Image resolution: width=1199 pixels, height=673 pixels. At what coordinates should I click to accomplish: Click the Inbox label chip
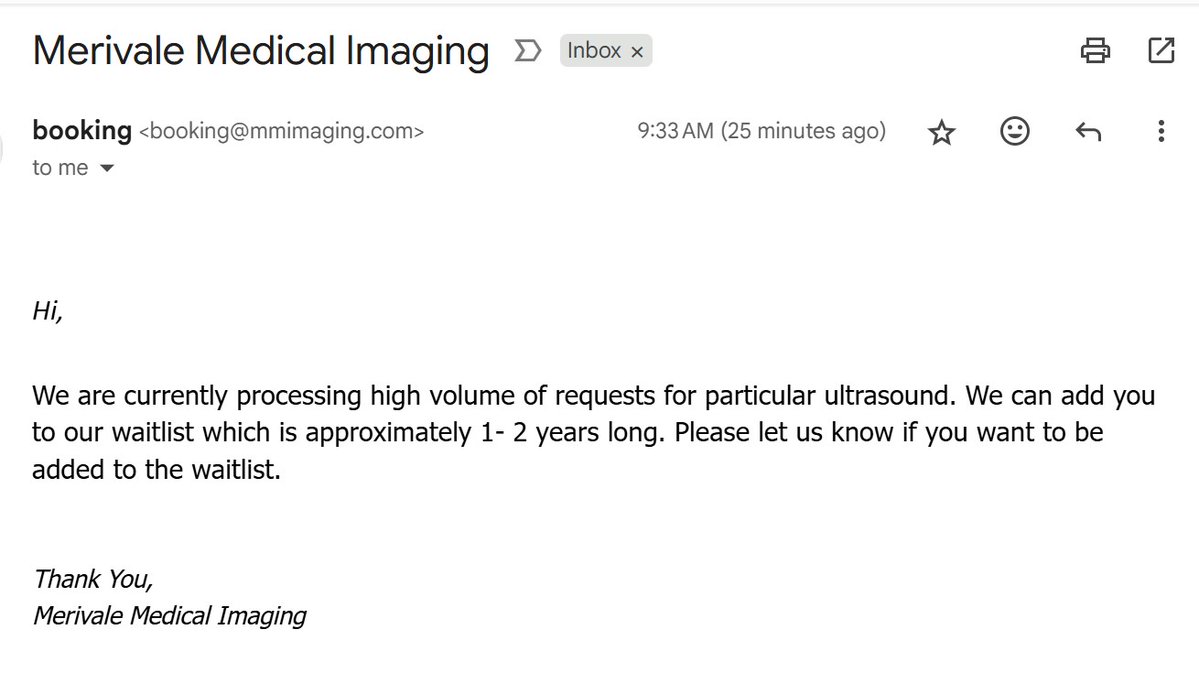[x=594, y=50]
